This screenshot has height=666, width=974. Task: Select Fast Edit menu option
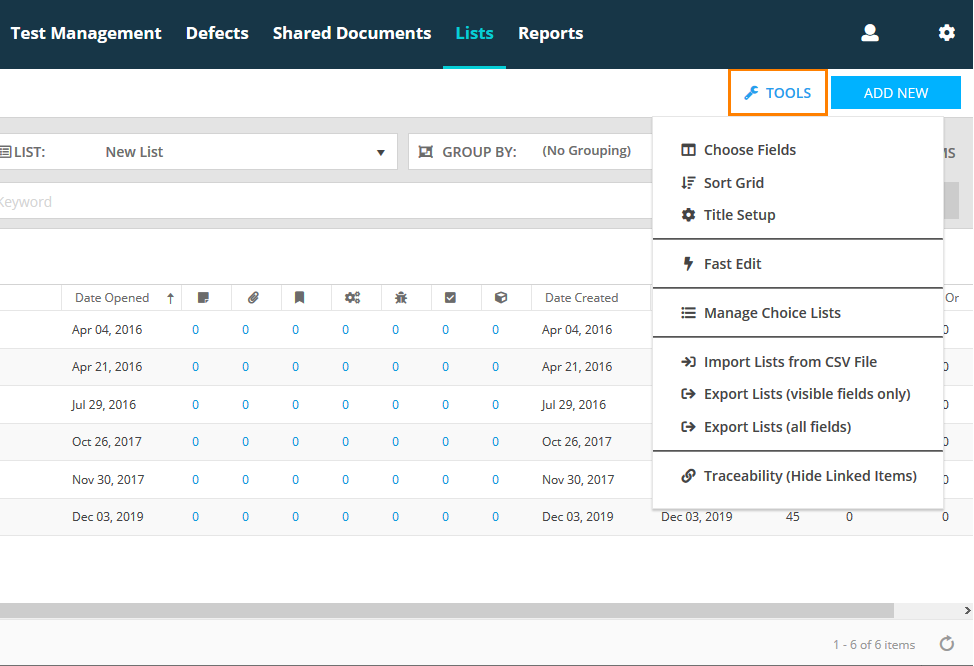tap(732, 264)
